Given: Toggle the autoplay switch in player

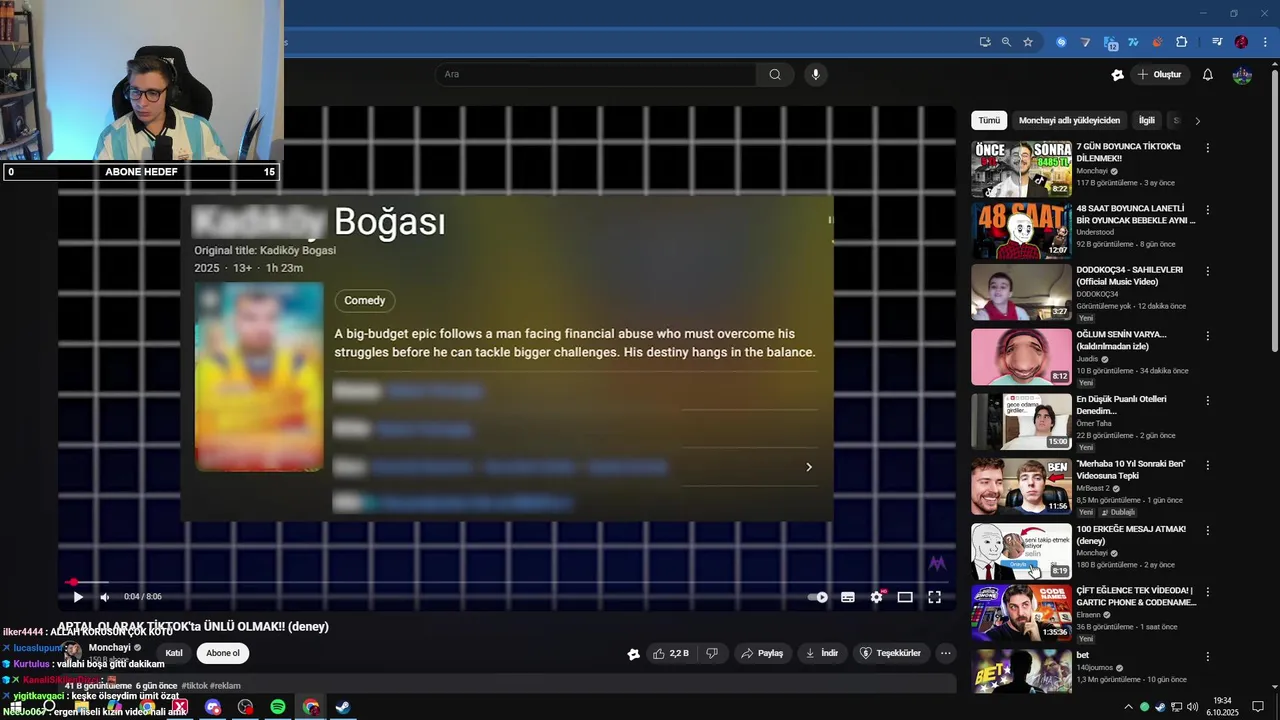Looking at the screenshot, I should click(x=818, y=597).
